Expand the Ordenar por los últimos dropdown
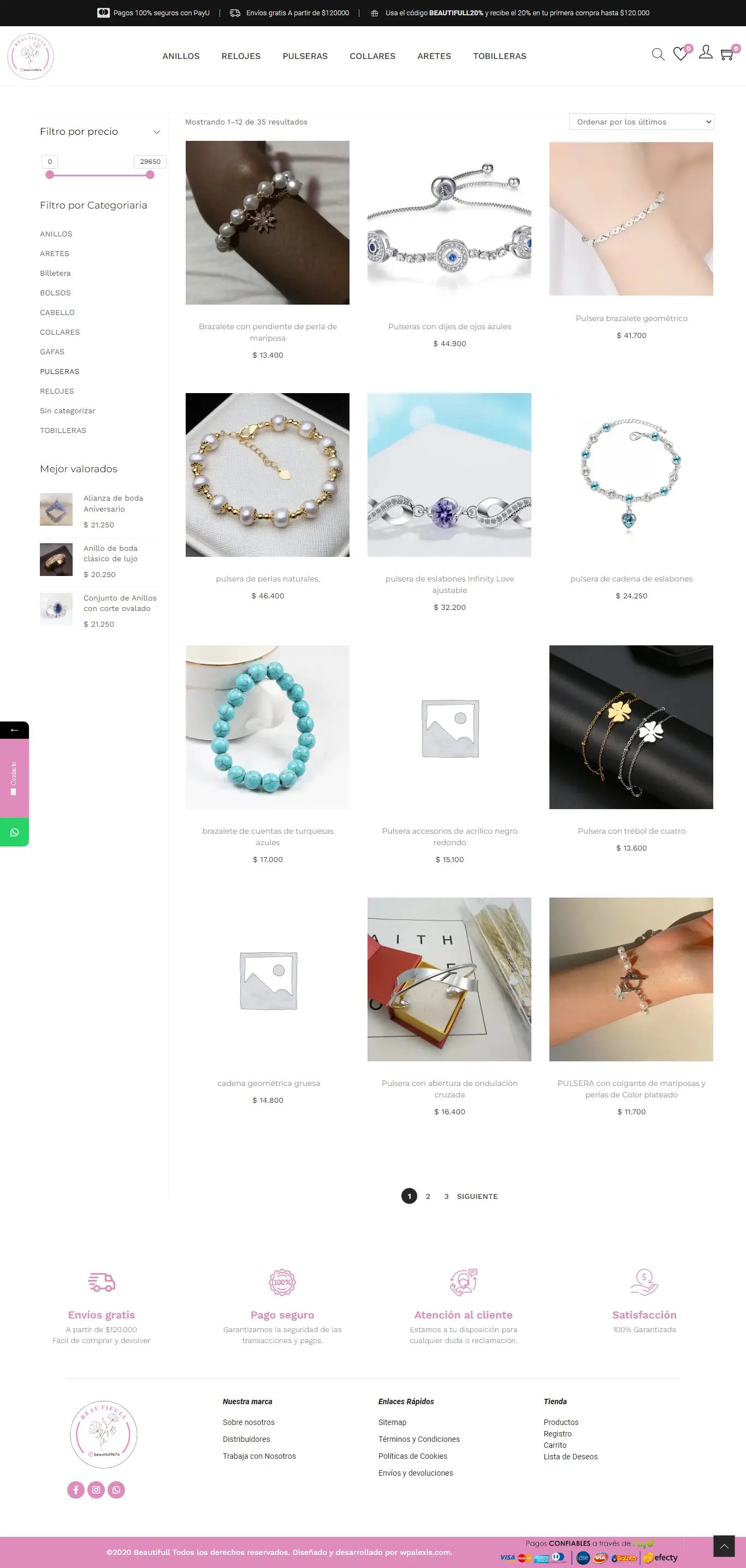Viewport: 746px width, 1568px height. pos(641,122)
